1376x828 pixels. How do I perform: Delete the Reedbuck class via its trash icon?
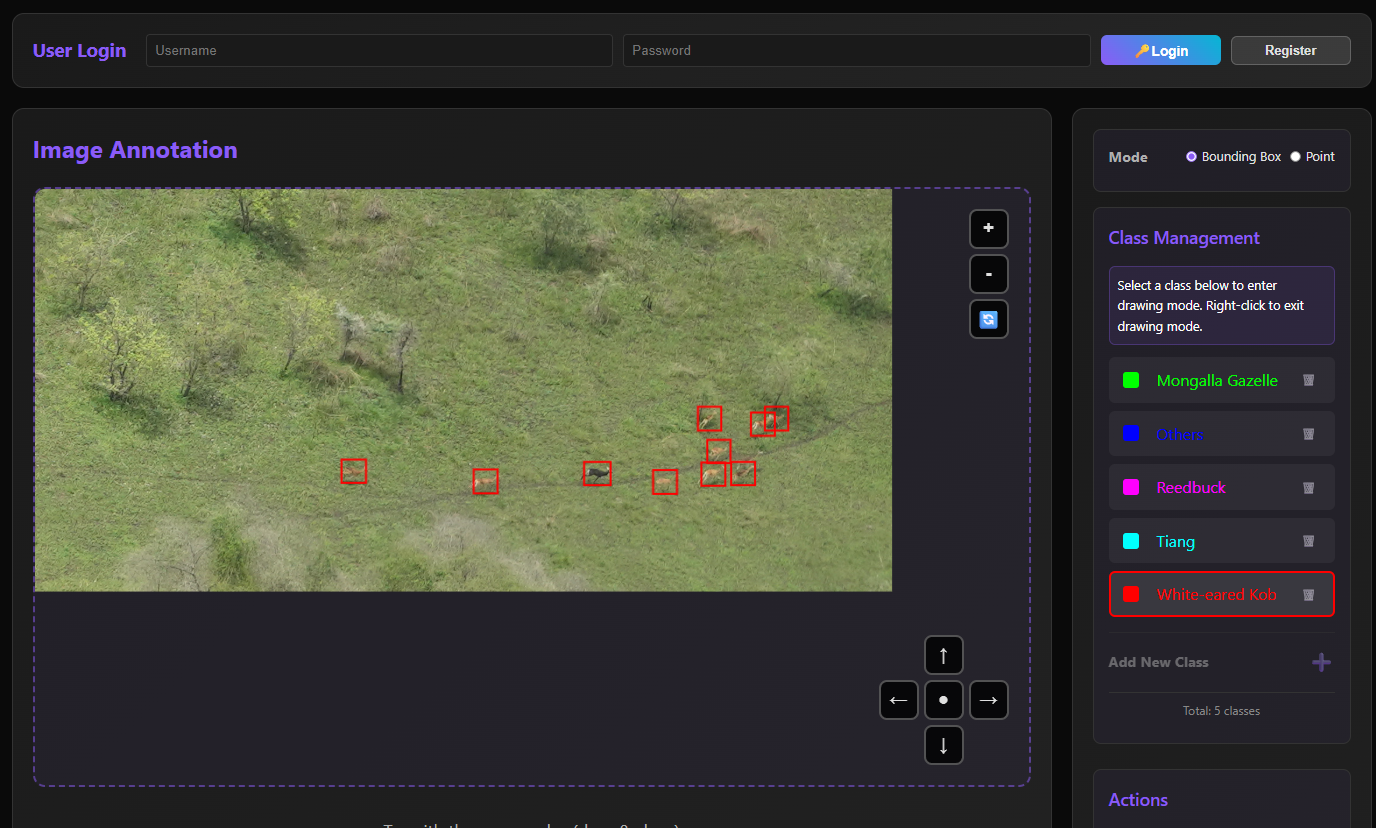tap(1308, 487)
